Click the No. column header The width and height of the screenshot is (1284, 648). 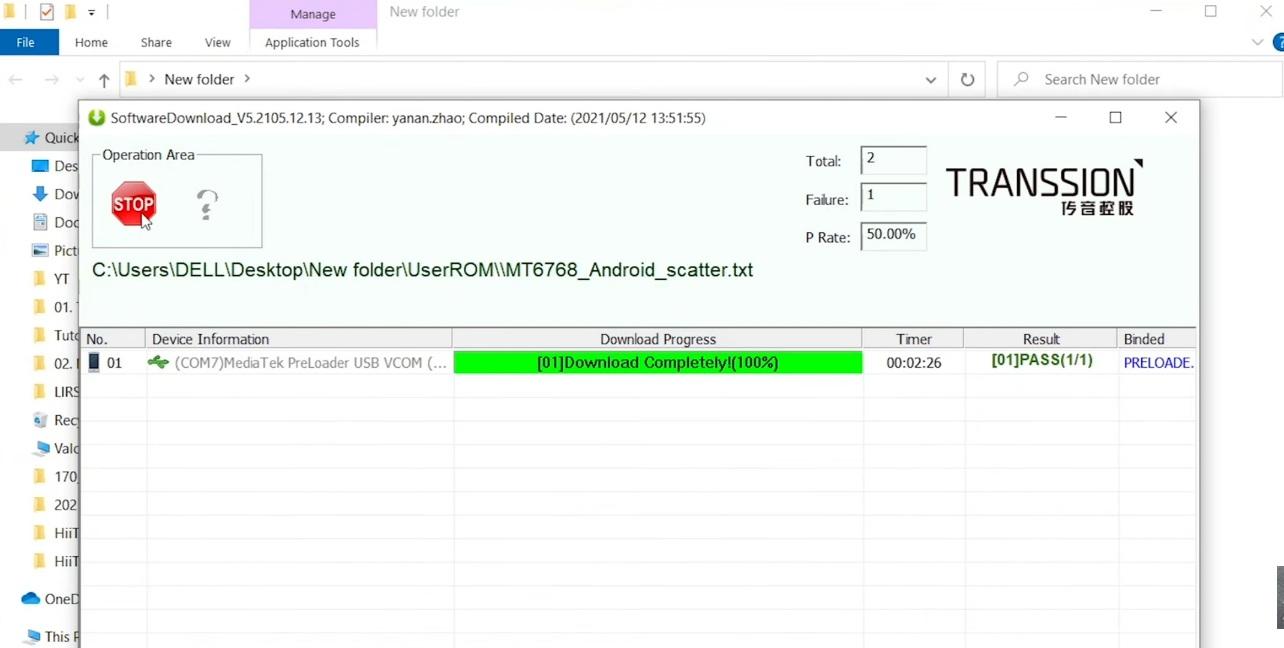click(114, 339)
